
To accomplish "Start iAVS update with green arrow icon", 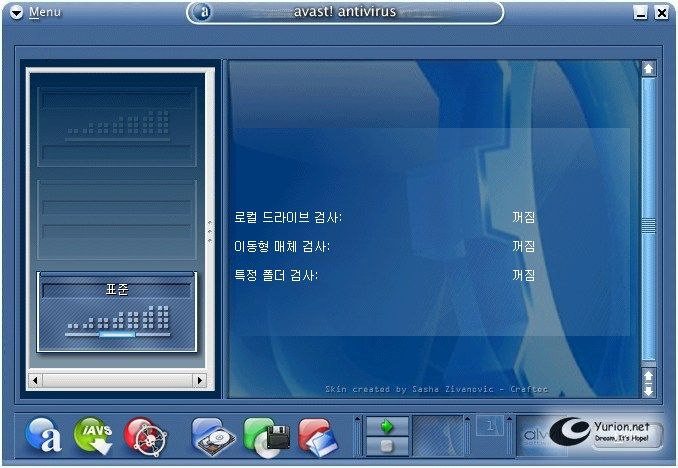I will [x=93, y=436].
